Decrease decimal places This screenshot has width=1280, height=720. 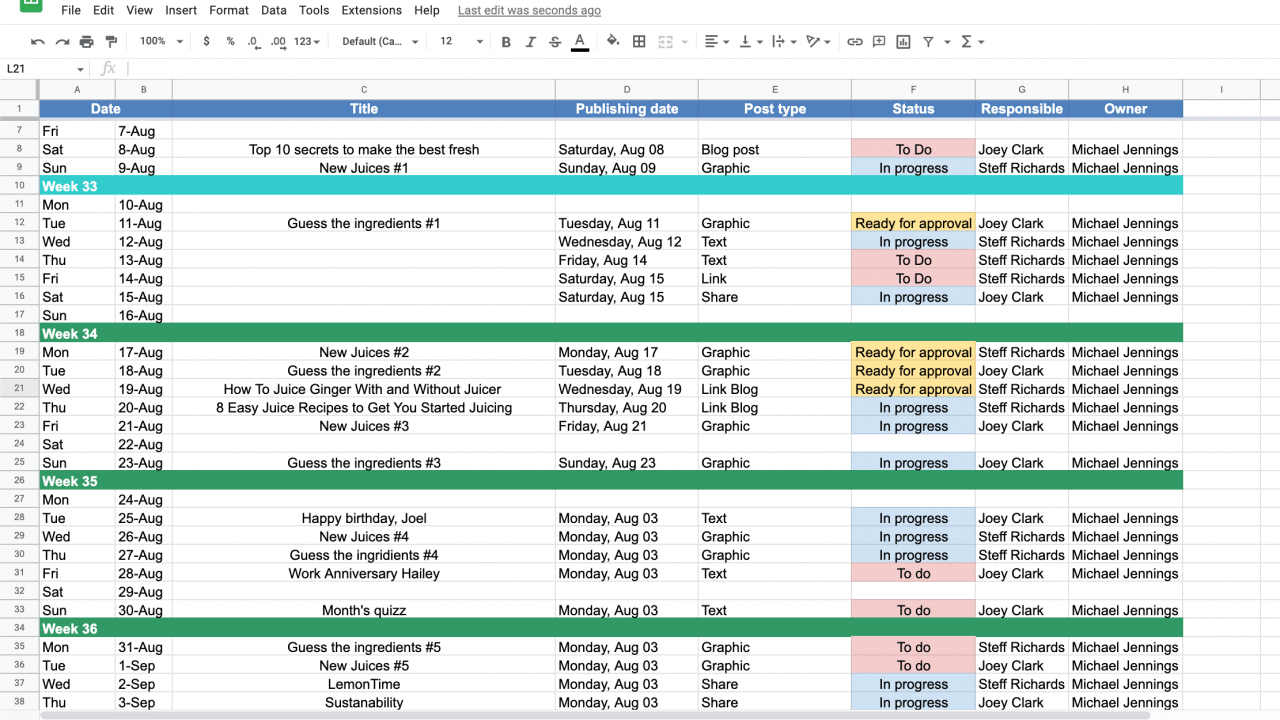pyautogui.click(x=254, y=41)
